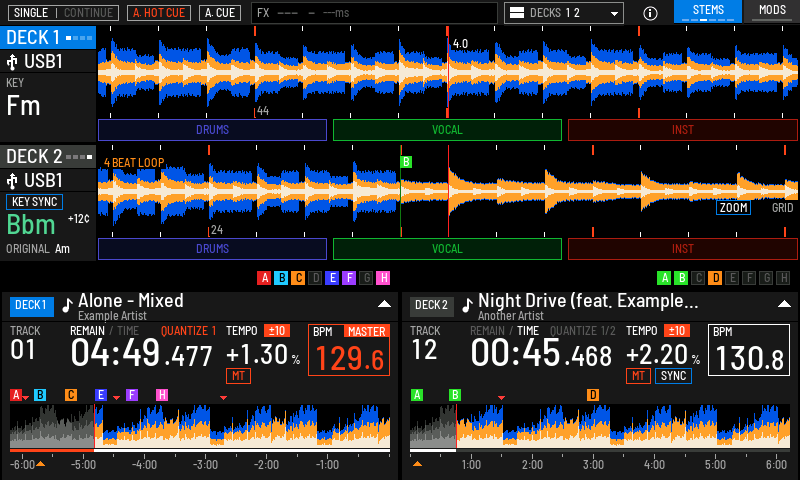Screen dimensions: 800x480
Task: Click the music note icon beside Night Drive
Action: pos(467,305)
